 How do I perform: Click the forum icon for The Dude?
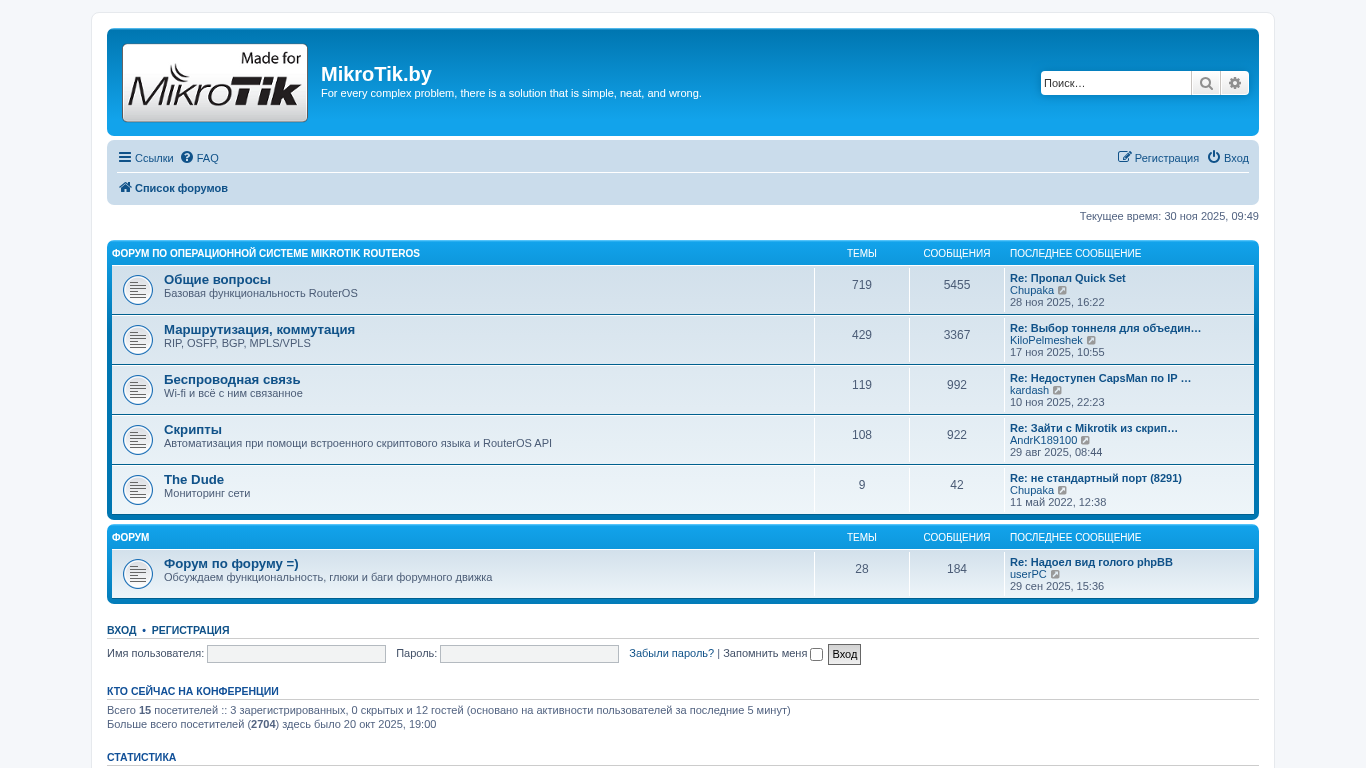138,490
